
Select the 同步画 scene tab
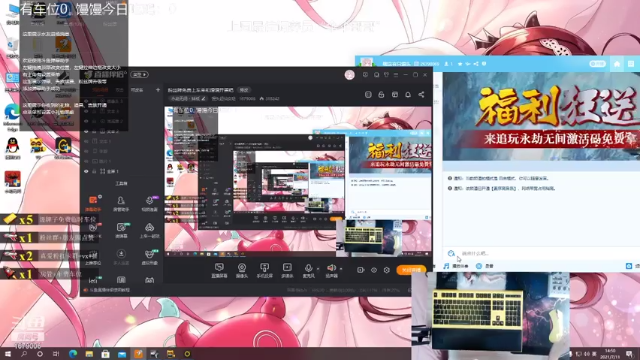[137, 89]
